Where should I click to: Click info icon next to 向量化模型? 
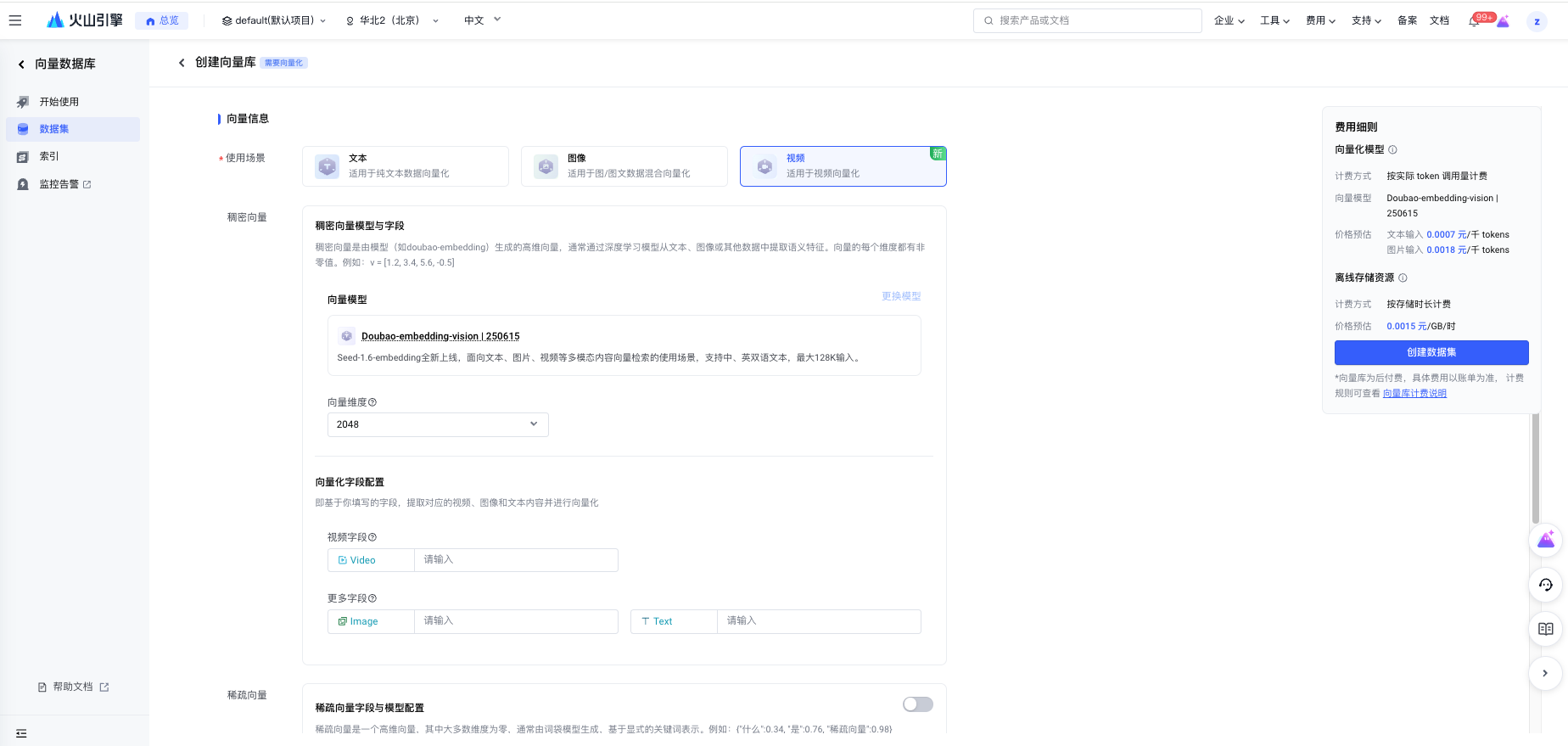(1392, 150)
